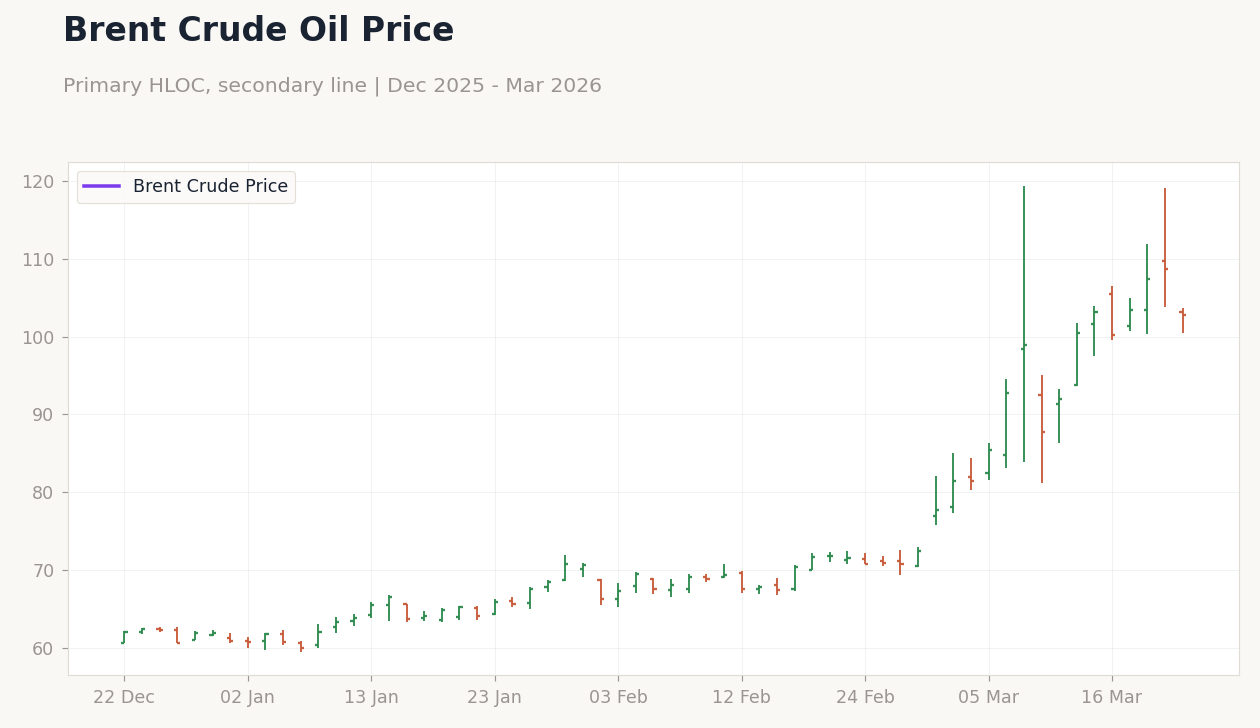The image size is (1260, 728).
Task: Click the red bar above the 16 Mar label
Action: click(x=1111, y=313)
